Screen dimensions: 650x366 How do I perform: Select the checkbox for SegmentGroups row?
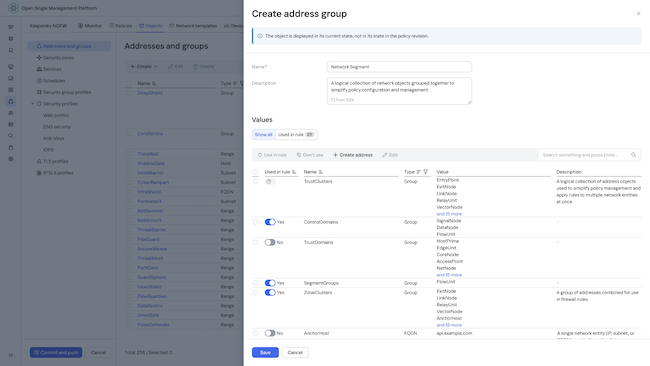(x=255, y=283)
